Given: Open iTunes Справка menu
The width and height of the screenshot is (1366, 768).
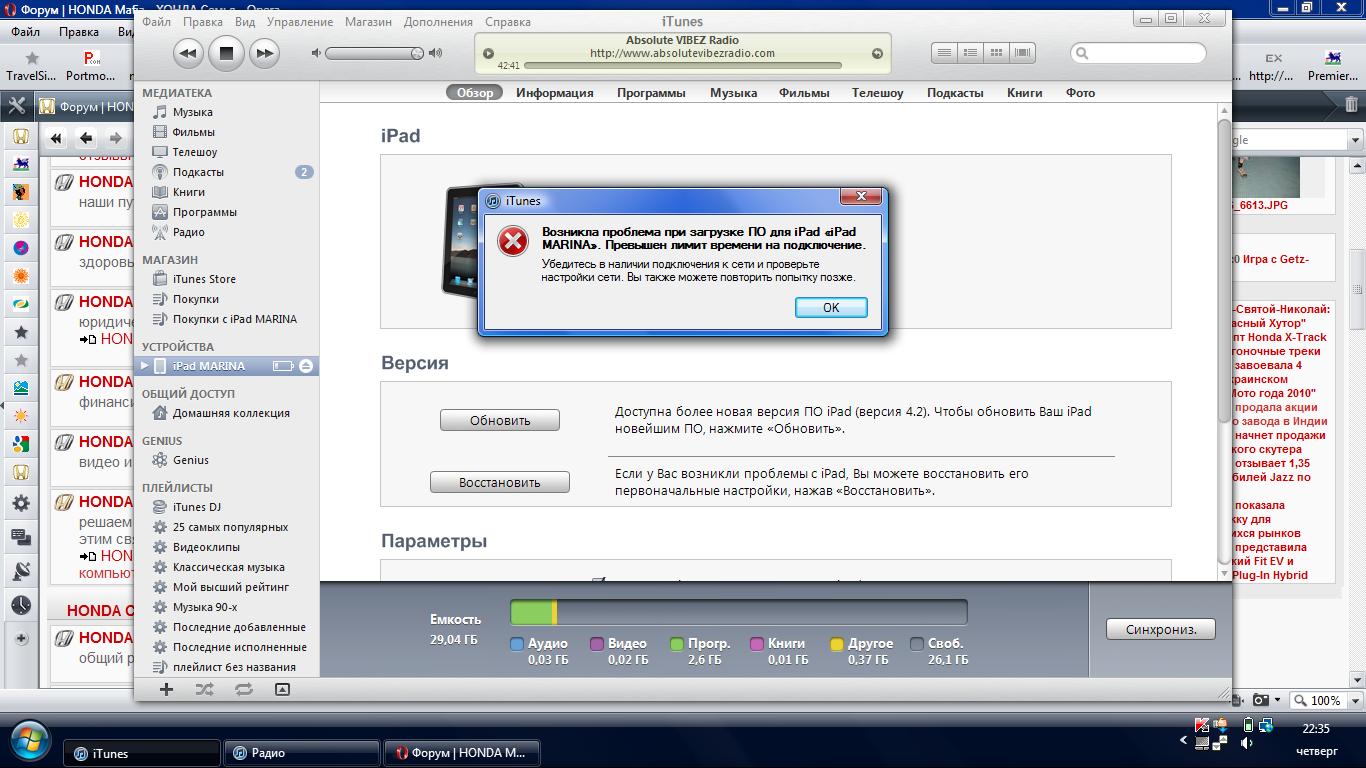Looking at the screenshot, I should (x=507, y=21).
